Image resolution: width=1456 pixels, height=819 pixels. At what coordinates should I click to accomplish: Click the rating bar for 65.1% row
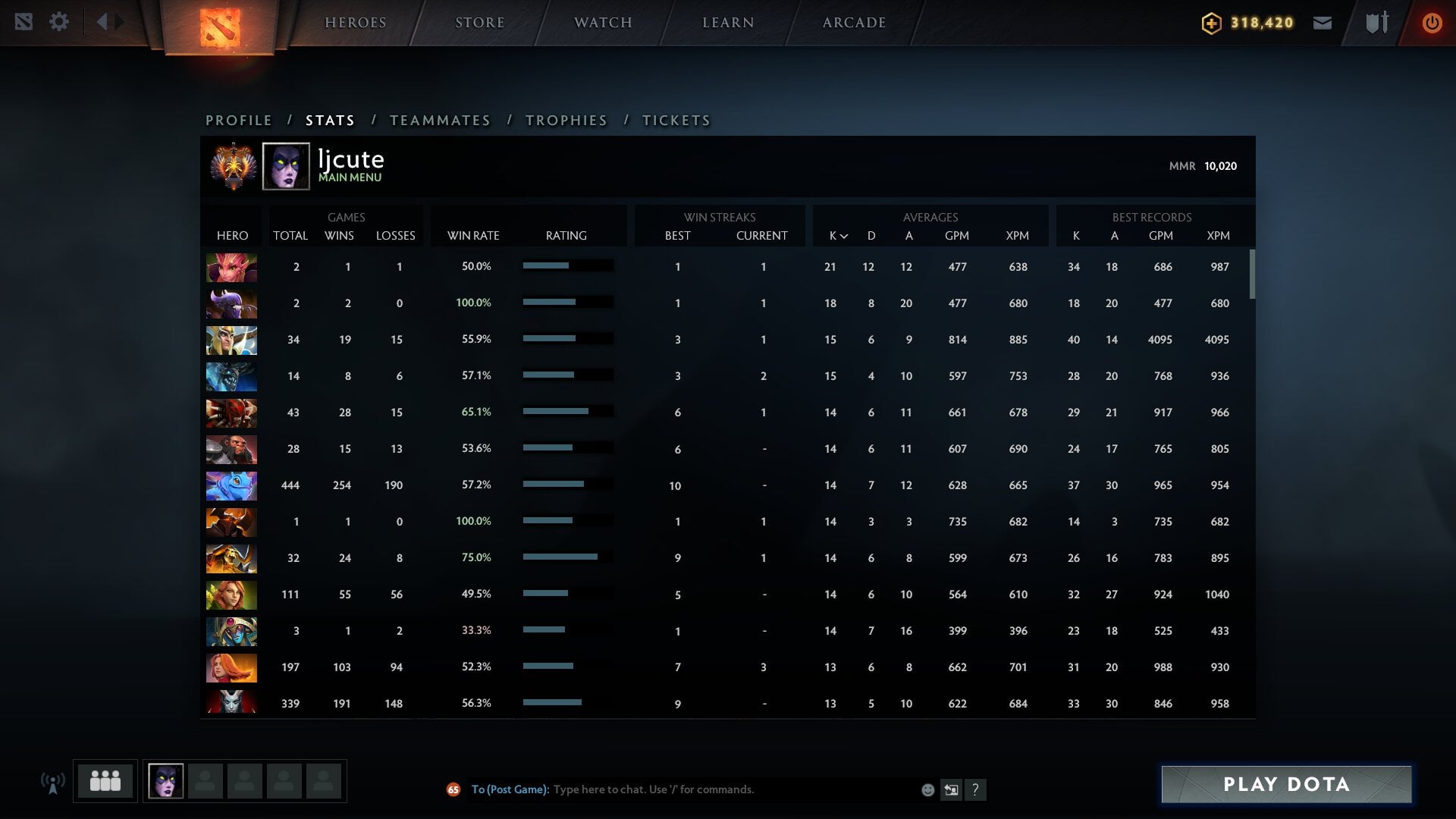[568, 412]
